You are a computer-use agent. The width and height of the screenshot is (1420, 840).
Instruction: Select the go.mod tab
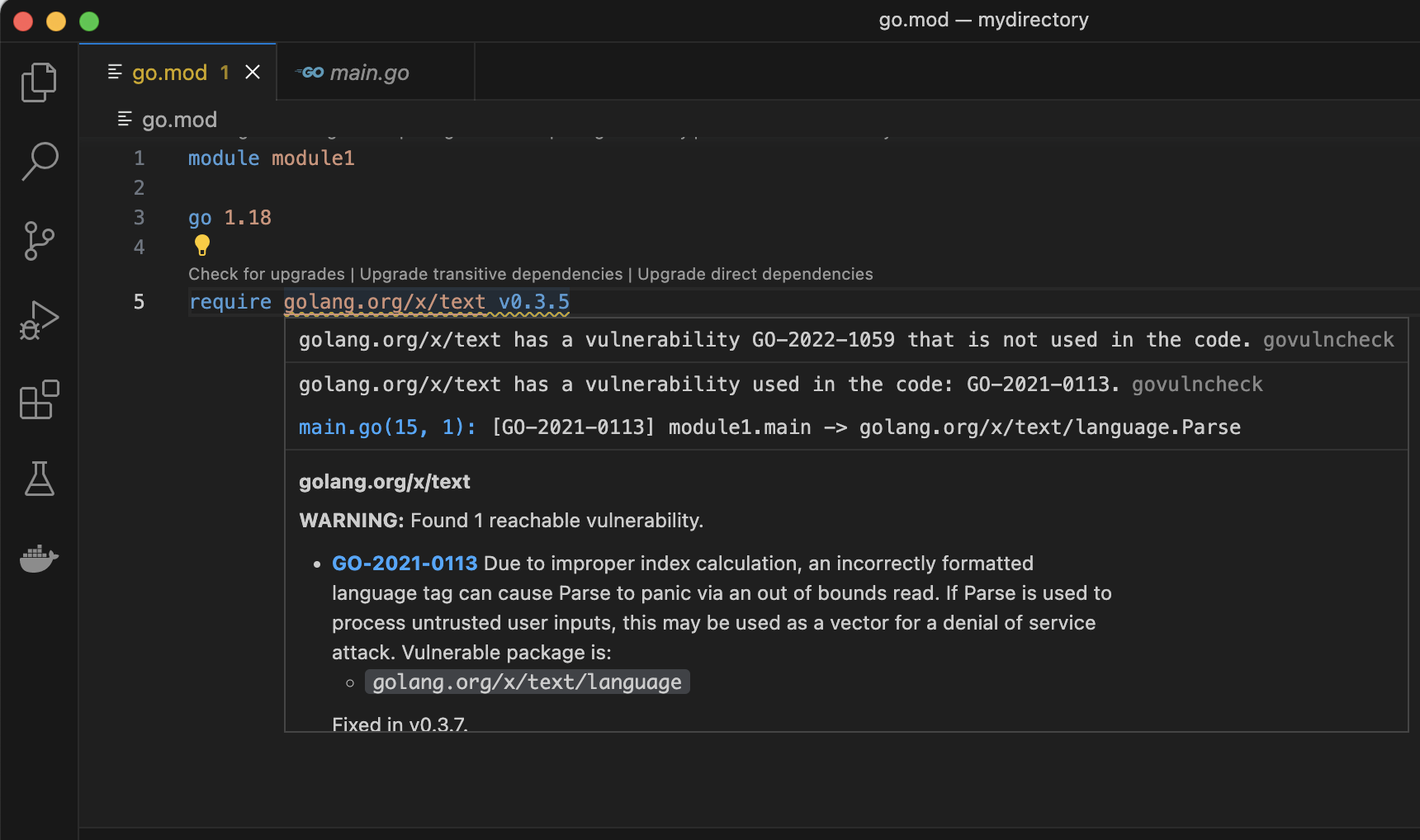[169, 73]
